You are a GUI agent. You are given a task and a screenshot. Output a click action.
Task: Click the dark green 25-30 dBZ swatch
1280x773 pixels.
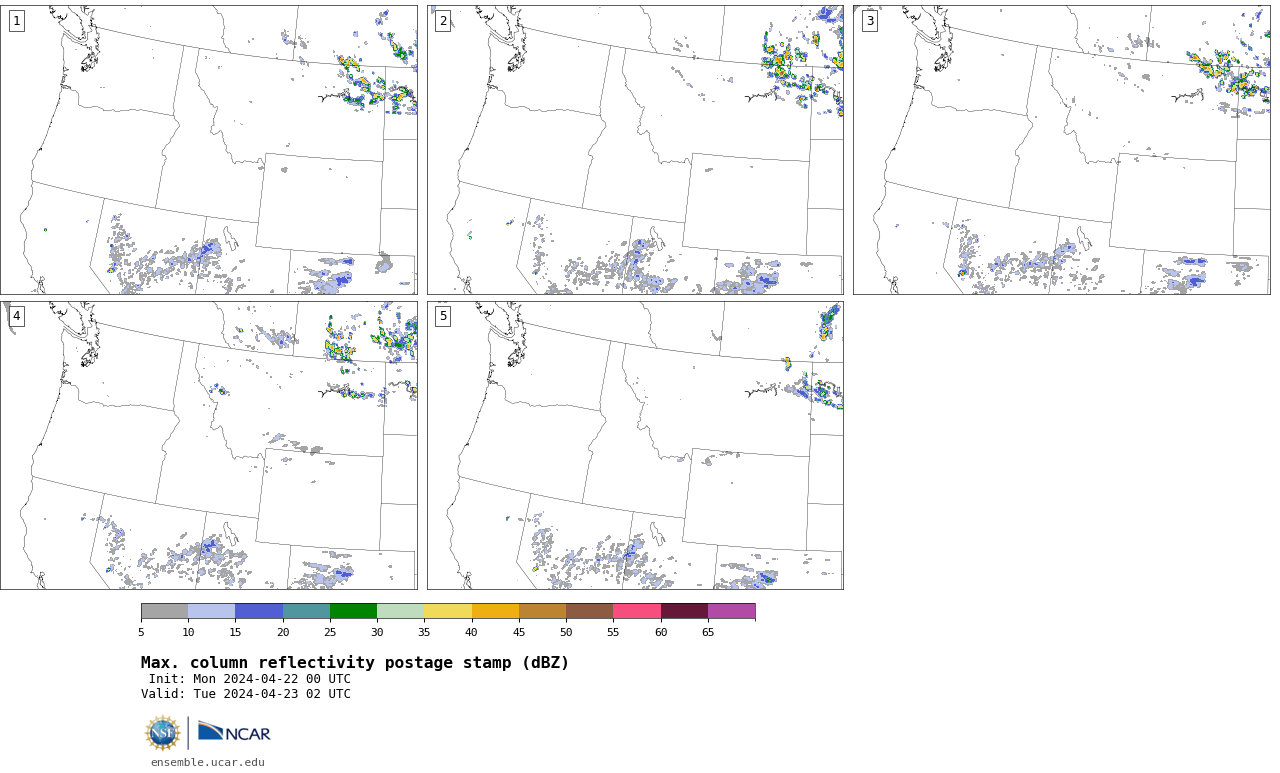[x=353, y=611]
